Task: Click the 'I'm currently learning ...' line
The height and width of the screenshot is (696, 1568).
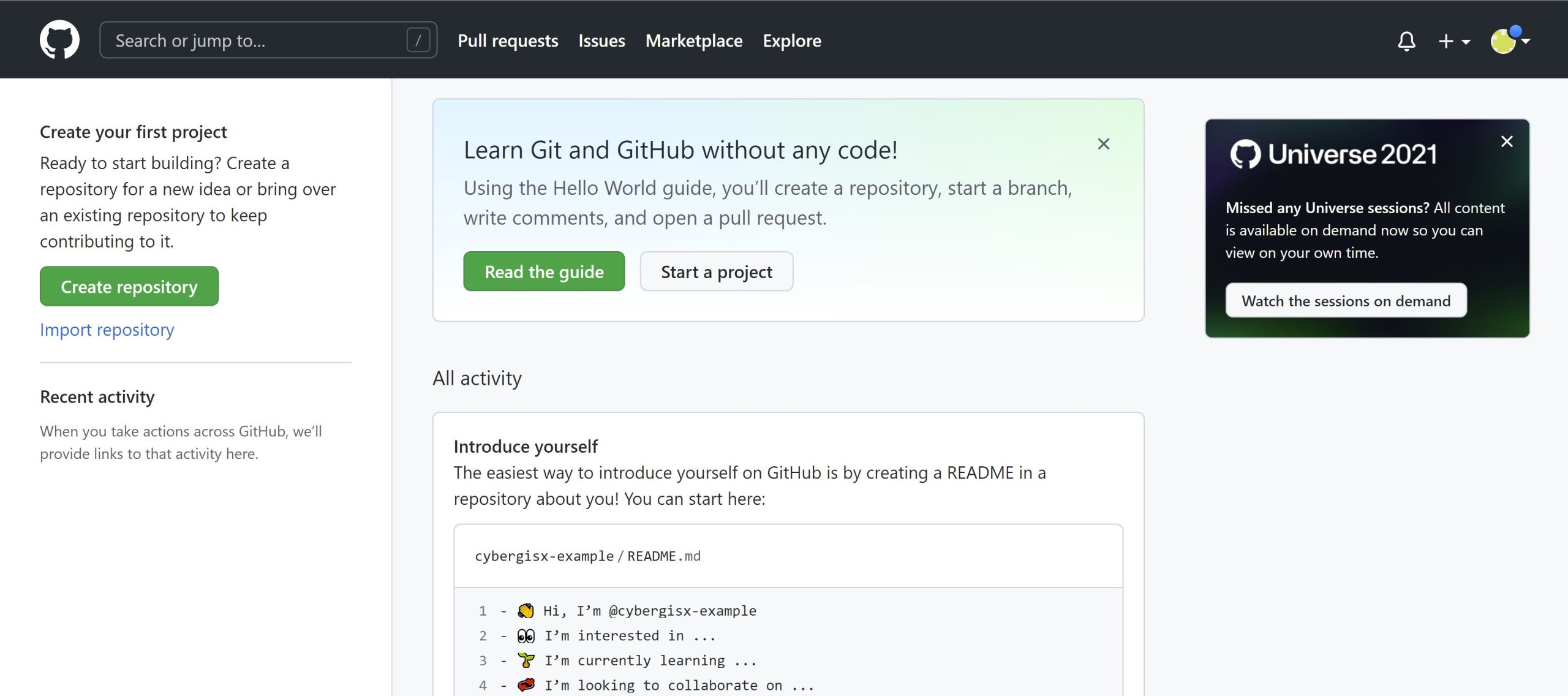Action: [x=650, y=660]
